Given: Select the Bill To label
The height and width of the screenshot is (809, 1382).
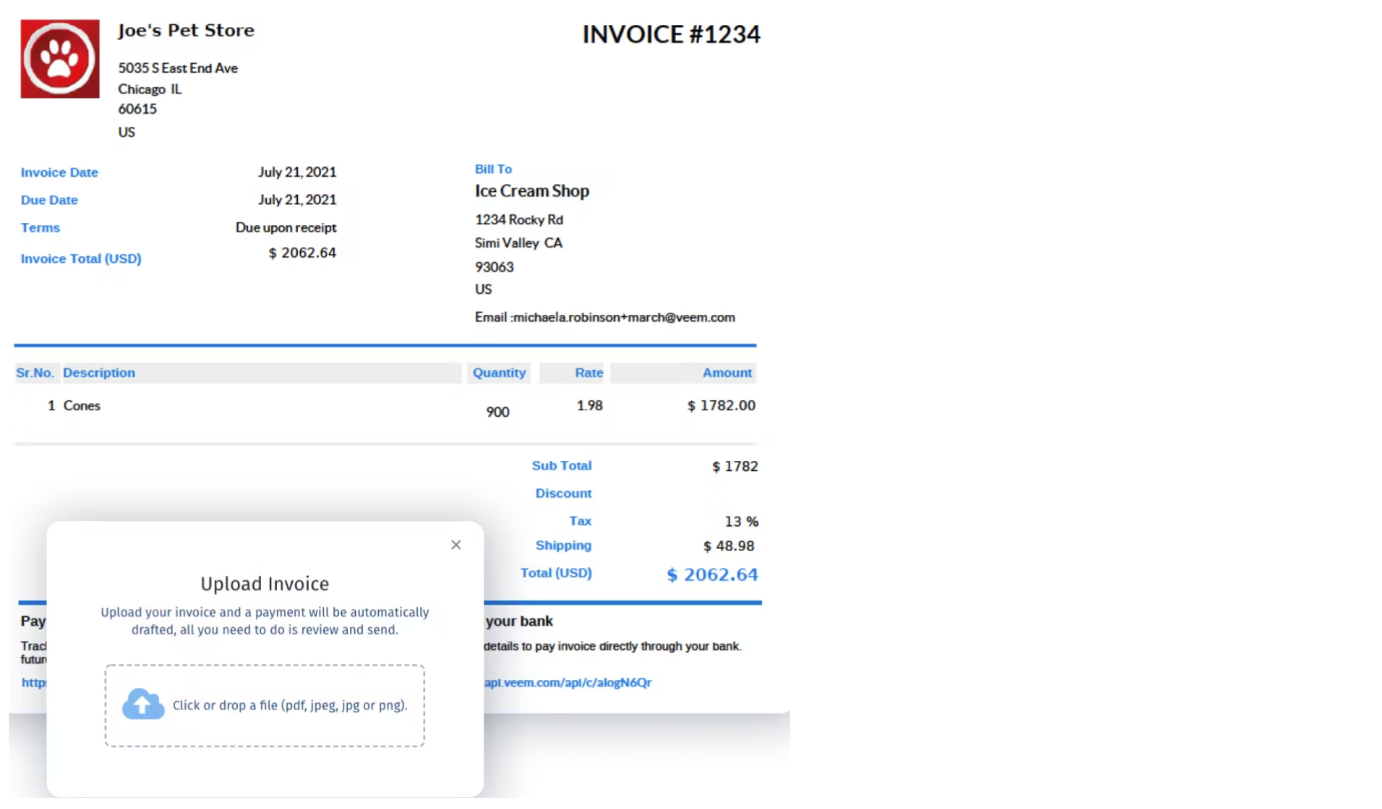Looking at the screenshot, I should click(x=493, y=168).
